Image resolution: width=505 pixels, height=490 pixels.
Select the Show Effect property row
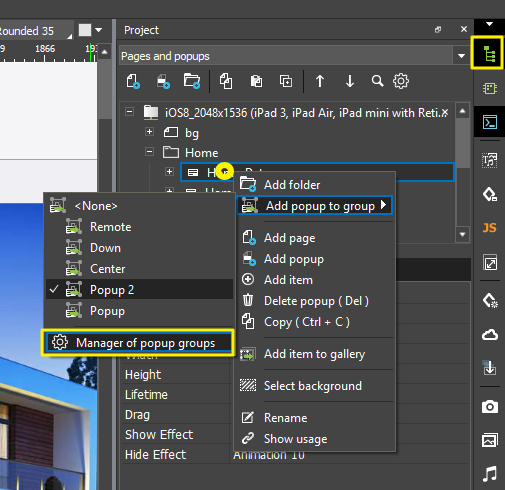177,435
